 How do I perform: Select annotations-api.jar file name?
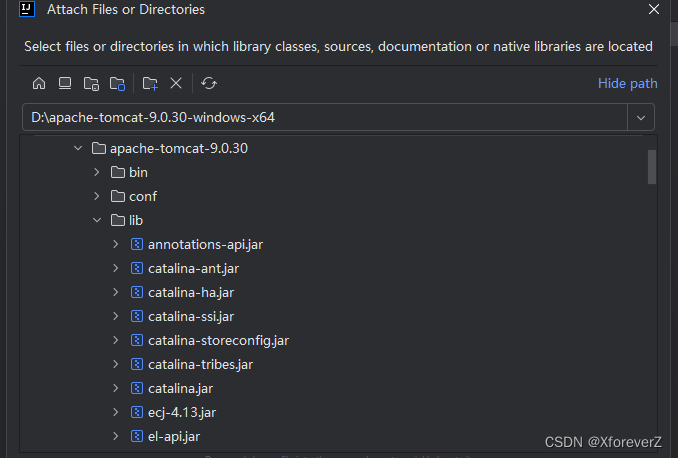[x=205, y=245]
